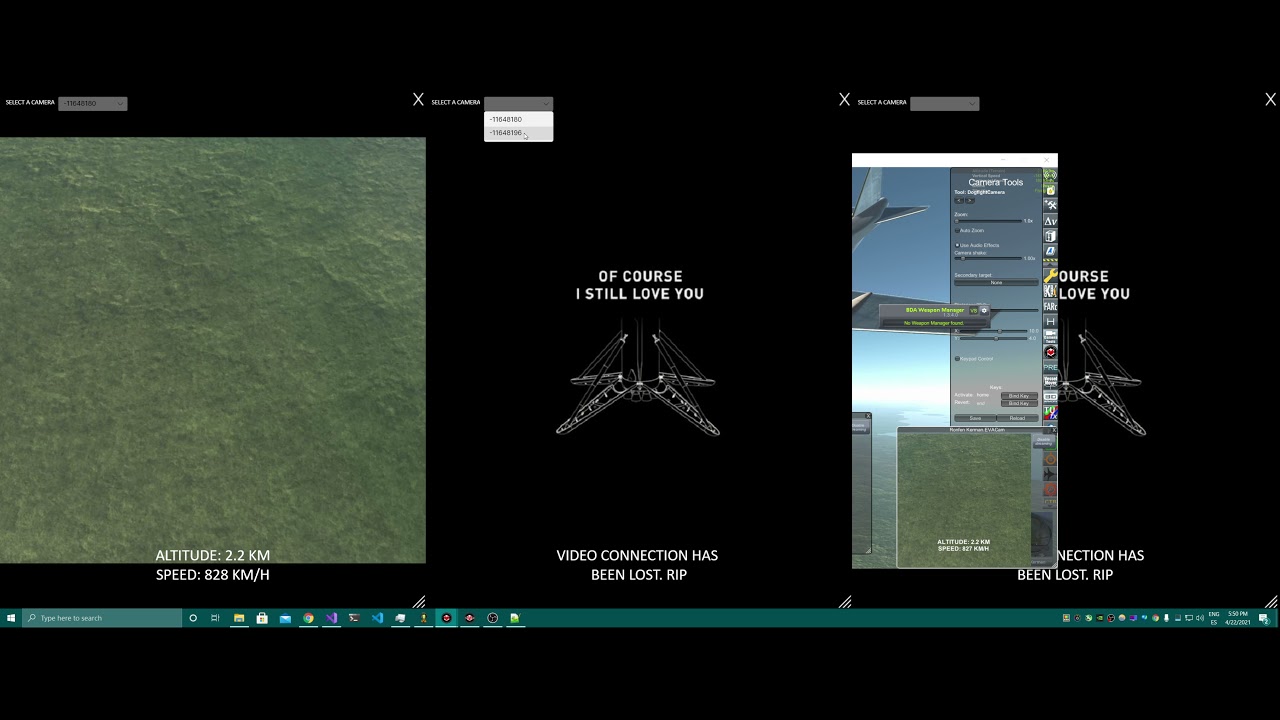Click Bind Key for Revert

point(1019,403)
